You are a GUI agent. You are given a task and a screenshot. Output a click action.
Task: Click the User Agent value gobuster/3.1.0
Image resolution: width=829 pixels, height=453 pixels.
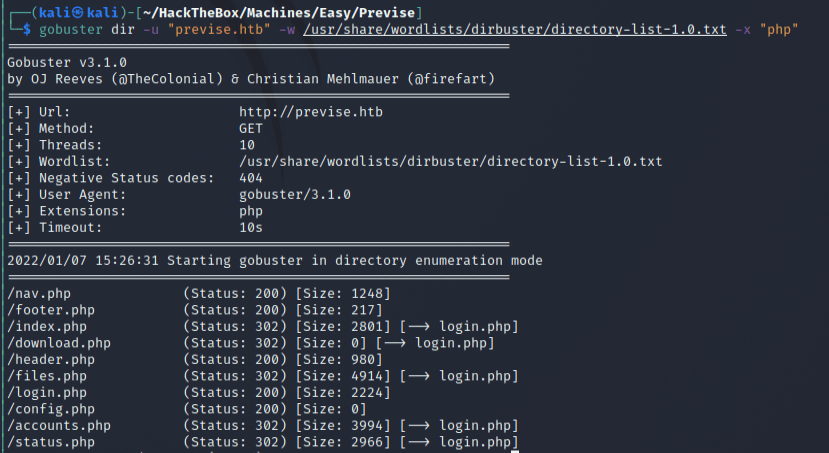point(294,194)
